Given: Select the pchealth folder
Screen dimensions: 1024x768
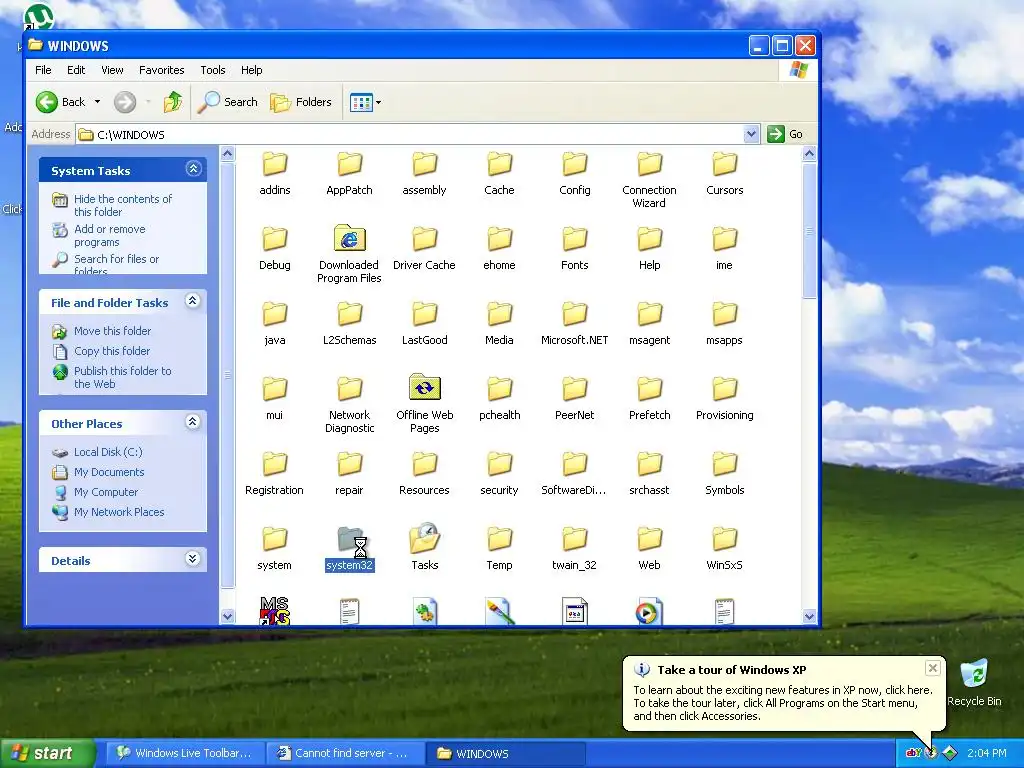Looking at the screenshot, I should coord(500,398).
